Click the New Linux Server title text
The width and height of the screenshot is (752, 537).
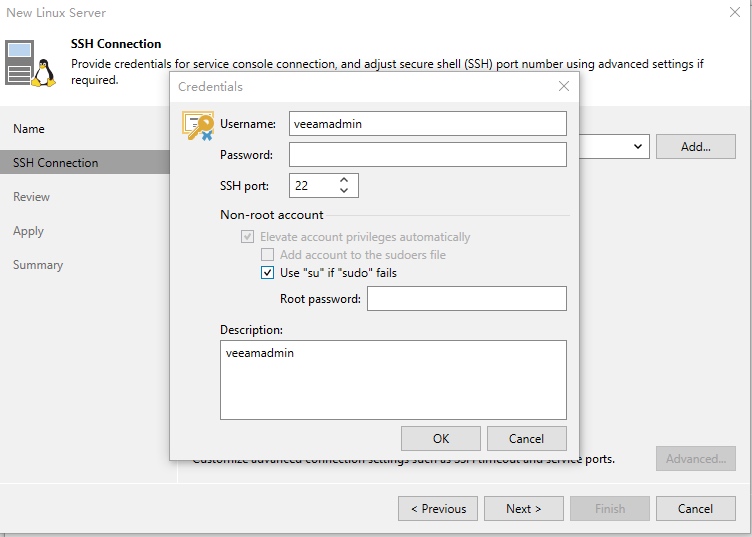[56, 13]
